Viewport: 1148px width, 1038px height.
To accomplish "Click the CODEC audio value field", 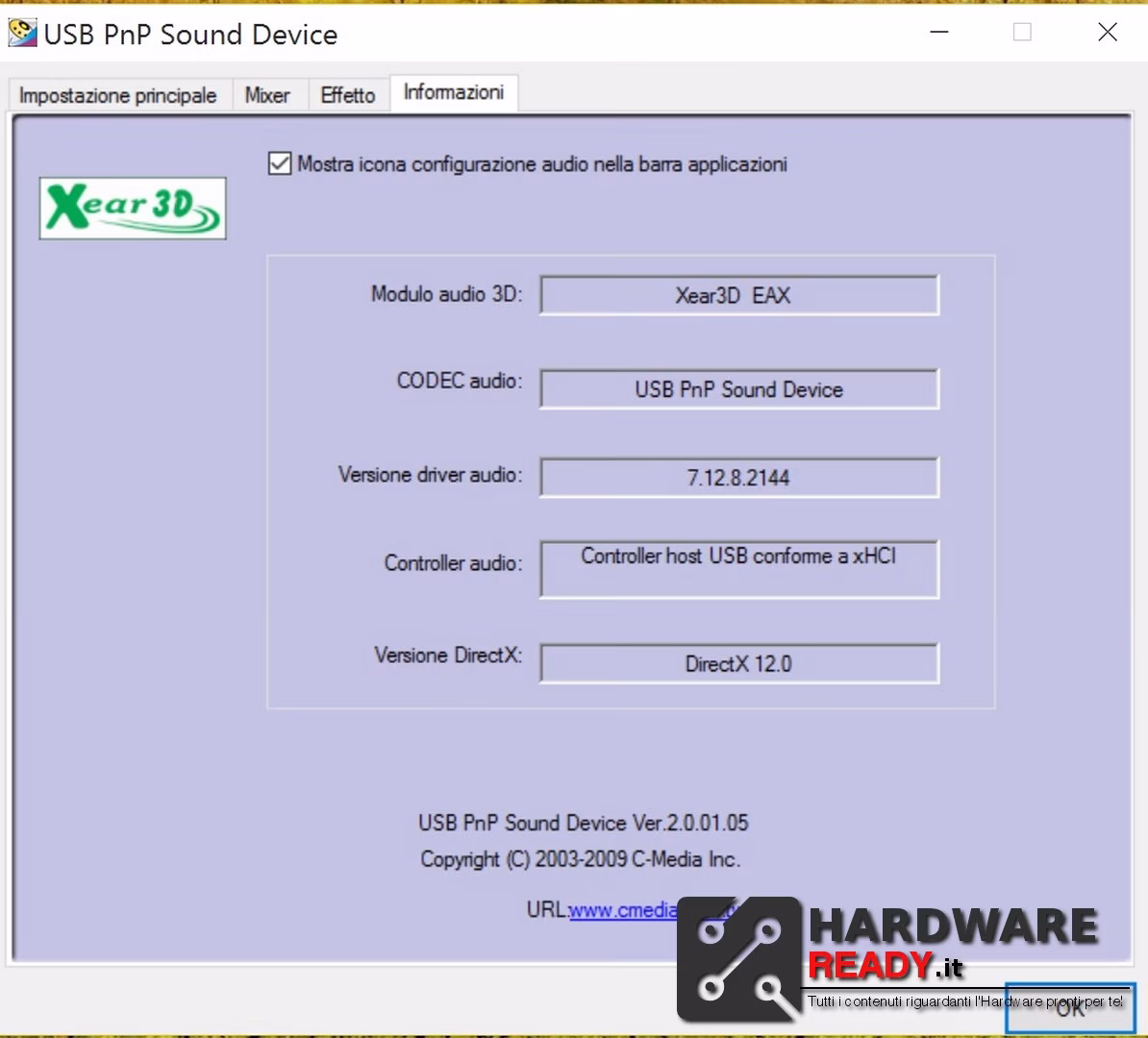I will (x=738, y=388).
